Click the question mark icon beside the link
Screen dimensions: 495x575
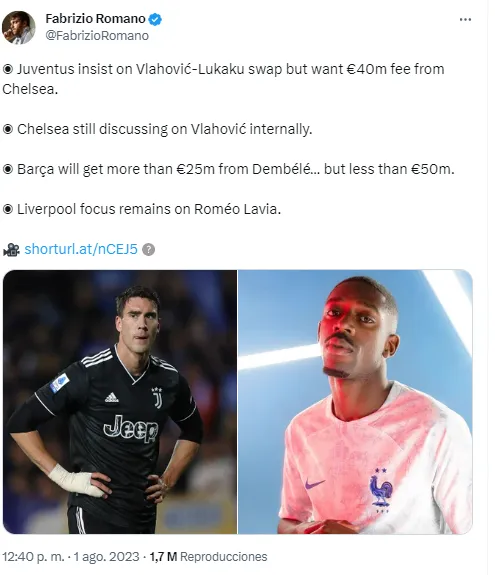pyautogui.click(x=148, y=250)
